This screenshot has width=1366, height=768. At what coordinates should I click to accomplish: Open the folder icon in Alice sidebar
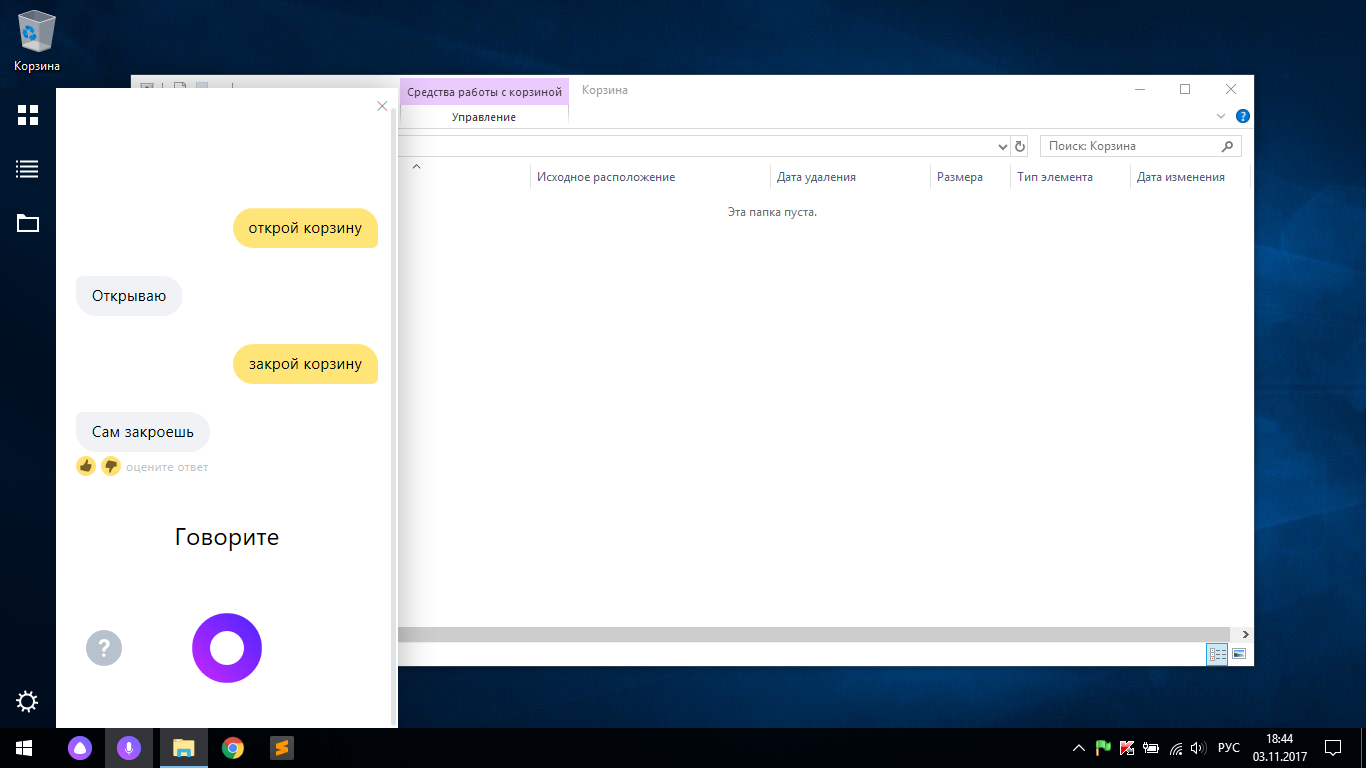point(28,223)
